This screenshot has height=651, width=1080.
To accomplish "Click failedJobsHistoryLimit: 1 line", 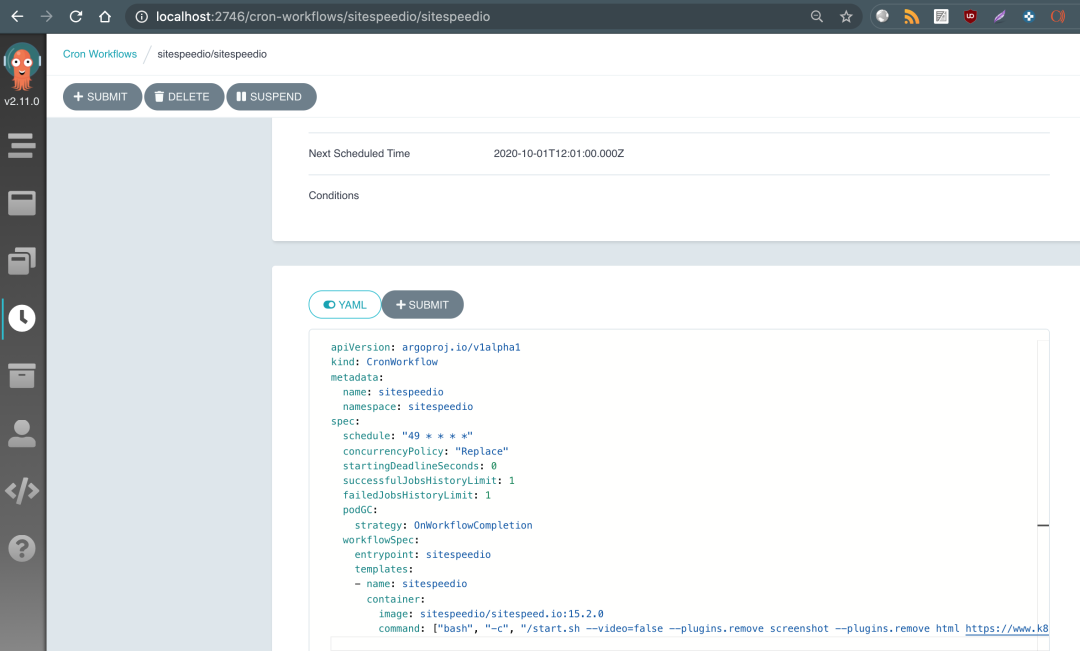I will click(417, 495).
